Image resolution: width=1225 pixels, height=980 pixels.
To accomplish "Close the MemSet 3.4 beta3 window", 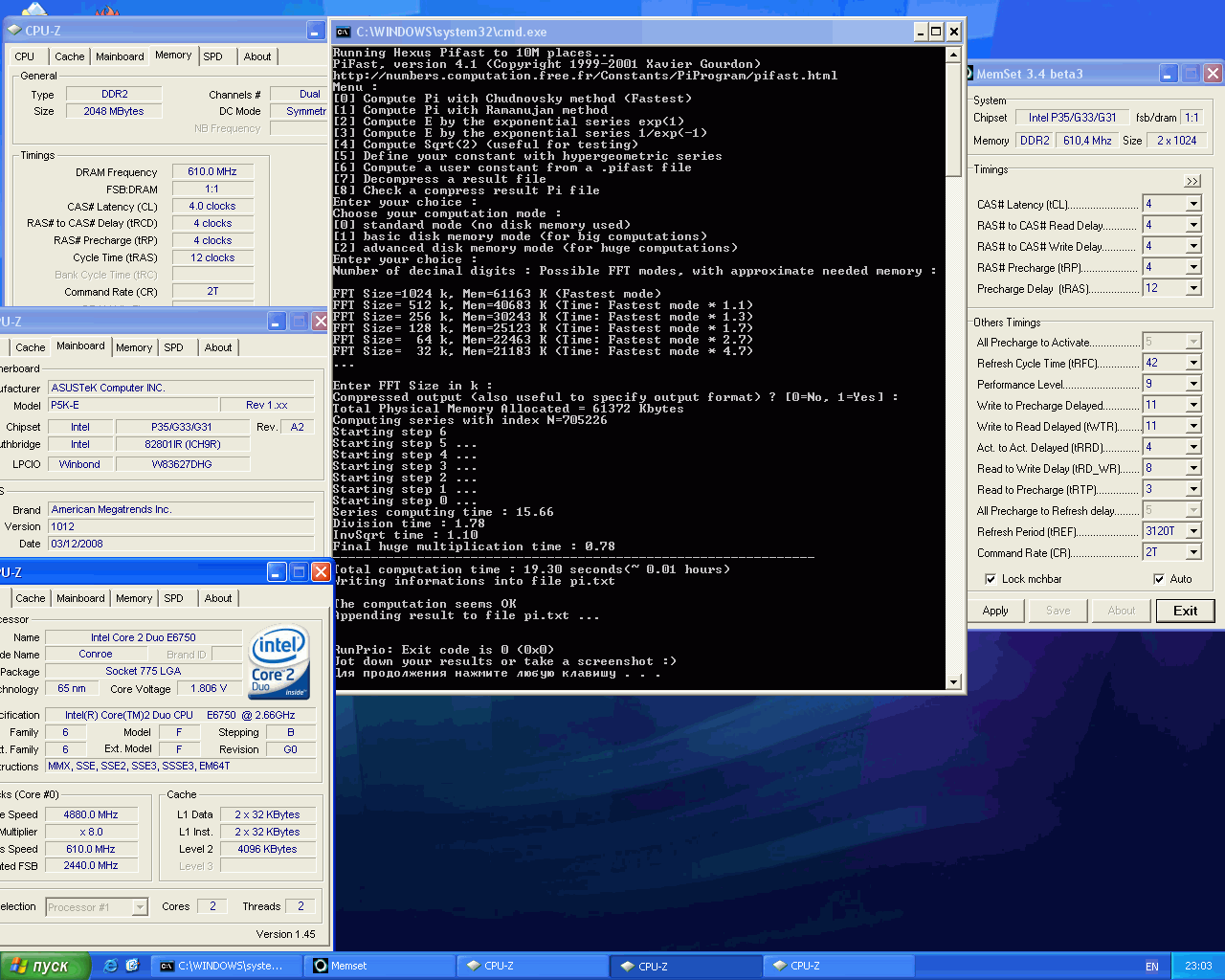I will (x=1213, y=74).
